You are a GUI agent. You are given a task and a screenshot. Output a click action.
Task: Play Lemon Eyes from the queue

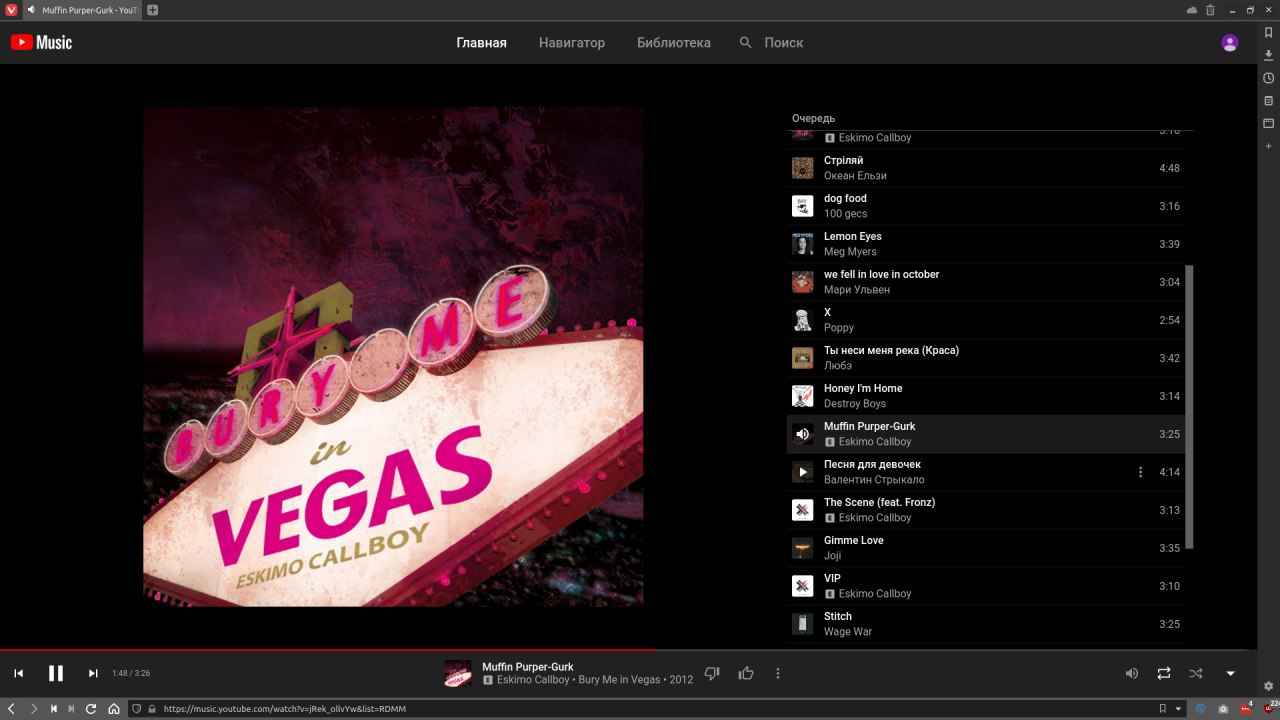985,244
